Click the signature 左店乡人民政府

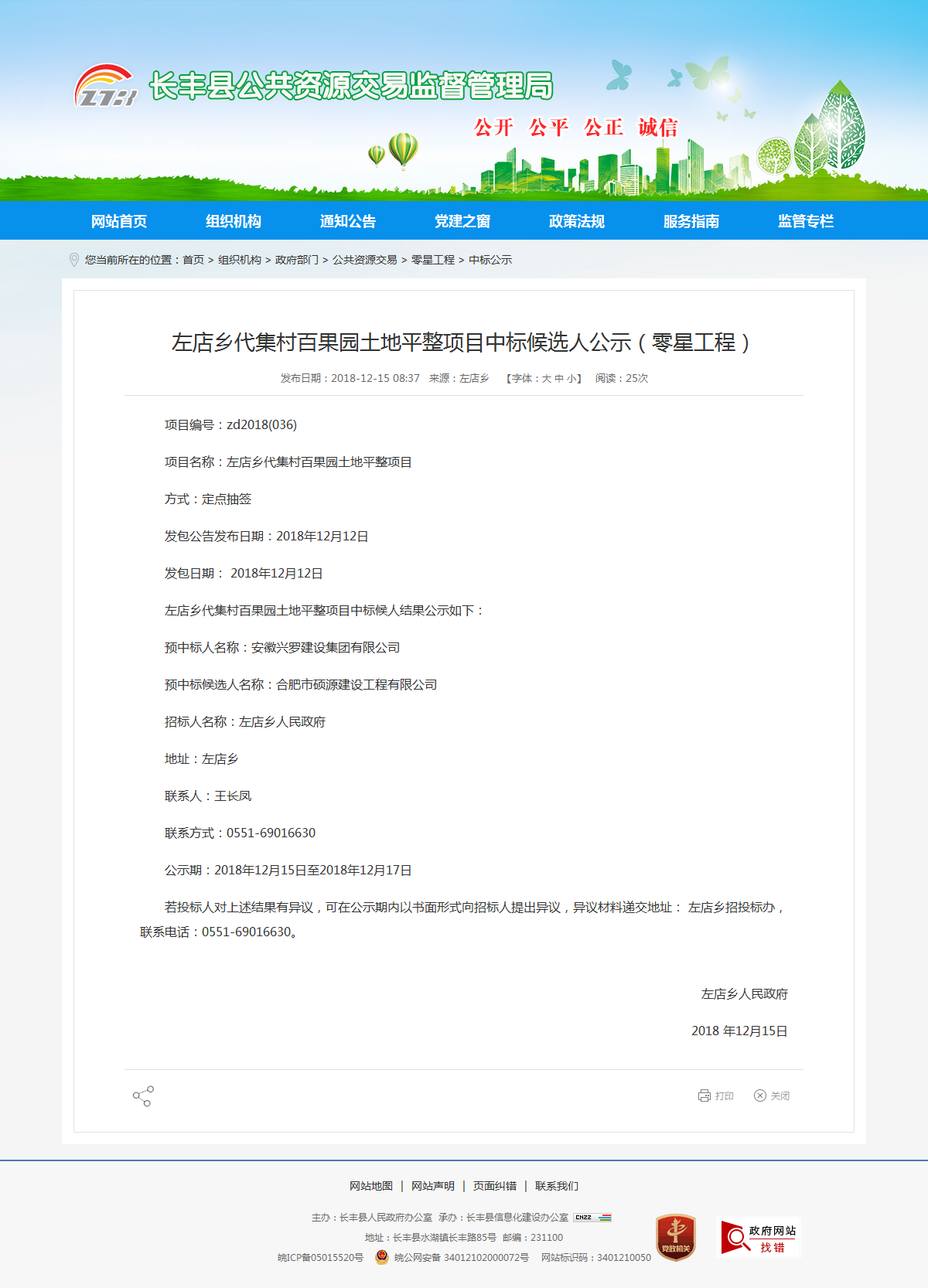745,993
